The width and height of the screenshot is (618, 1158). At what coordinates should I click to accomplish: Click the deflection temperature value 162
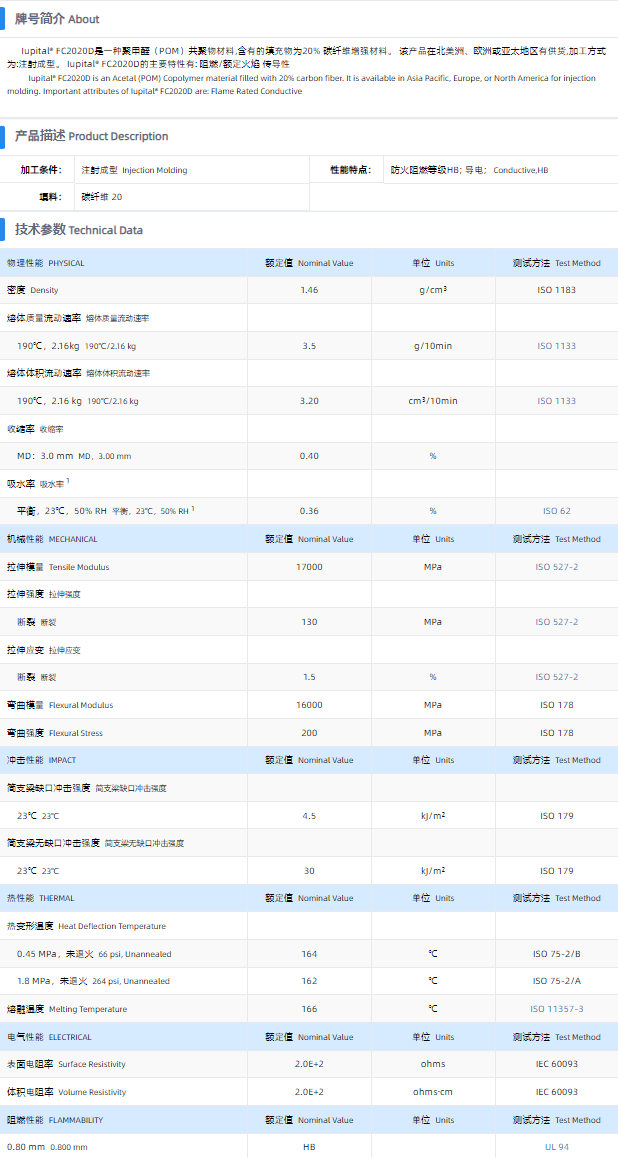click(x=309, y=981)
